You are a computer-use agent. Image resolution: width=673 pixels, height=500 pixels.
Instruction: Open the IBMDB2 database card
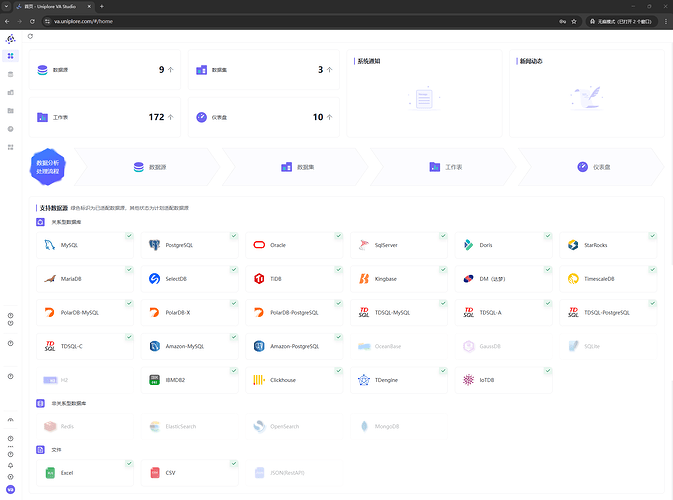[x=190, y=380]
